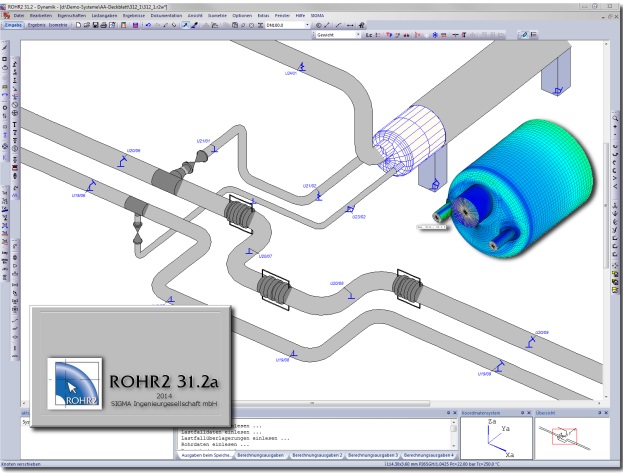Image resolution: width=623 pixels, height=473 pixels.
Task: Click the status bar text Knoten verschieben
Action: (x=21, y=464)
